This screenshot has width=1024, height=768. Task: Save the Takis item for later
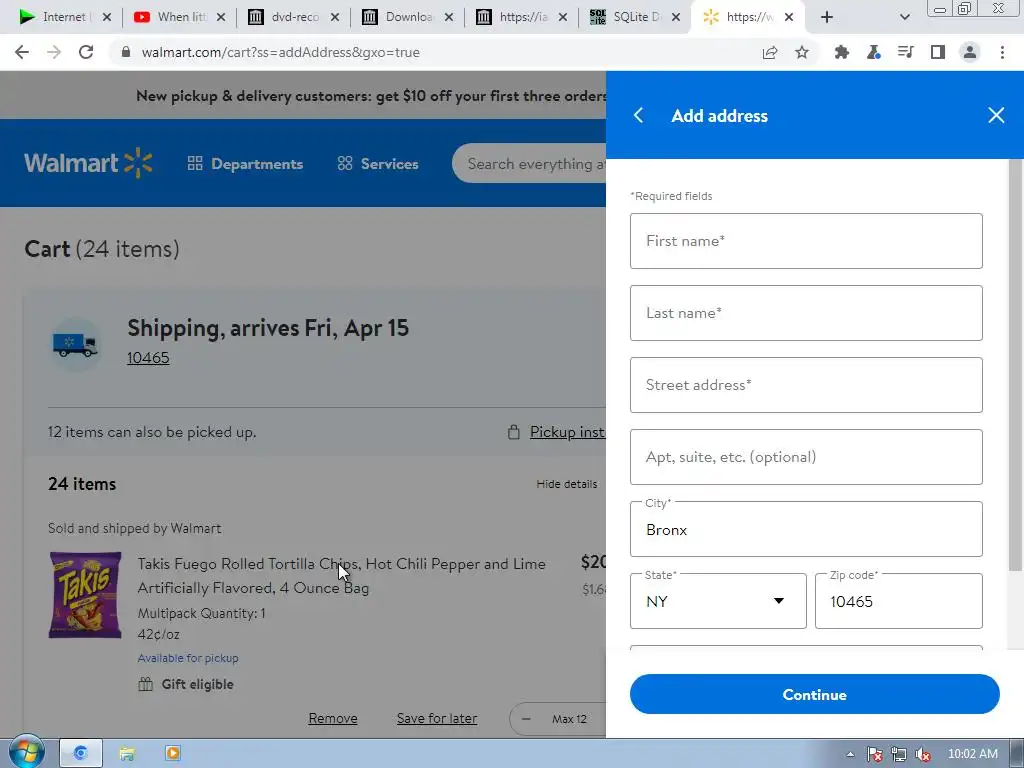tap(437, 718)
